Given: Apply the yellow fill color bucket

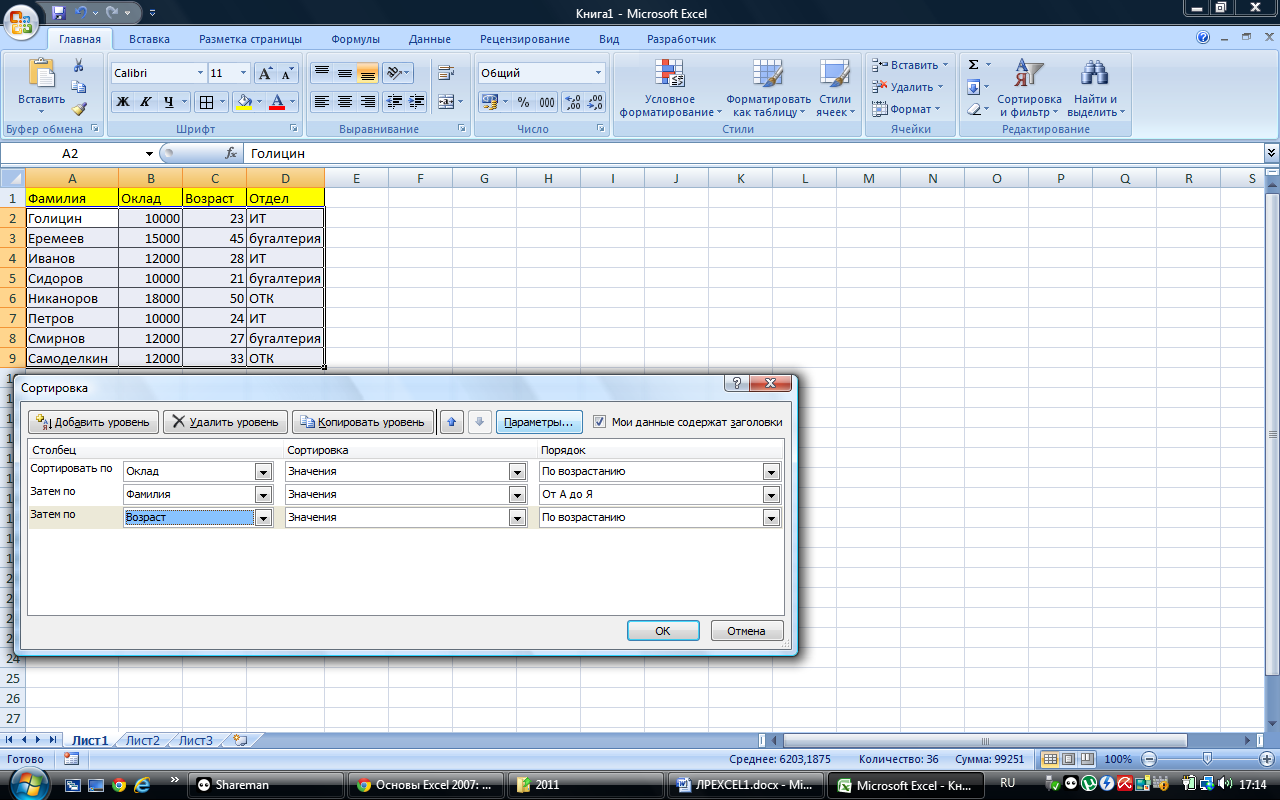Looking at the screenshot, I should (x=243, y=101).
